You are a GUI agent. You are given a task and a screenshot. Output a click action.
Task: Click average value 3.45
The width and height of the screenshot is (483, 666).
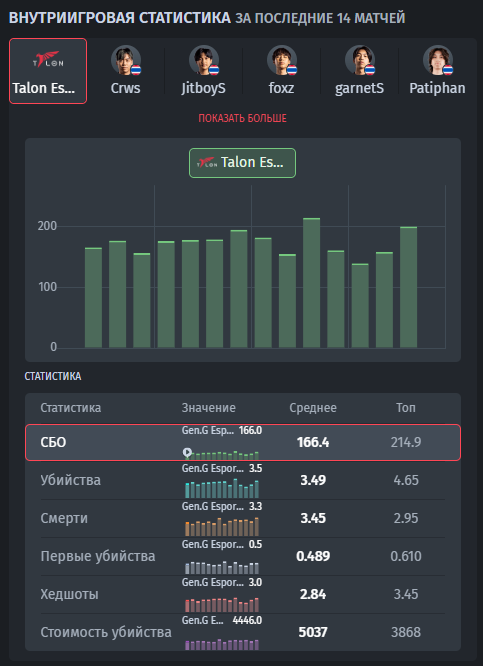tap(313, 519)
